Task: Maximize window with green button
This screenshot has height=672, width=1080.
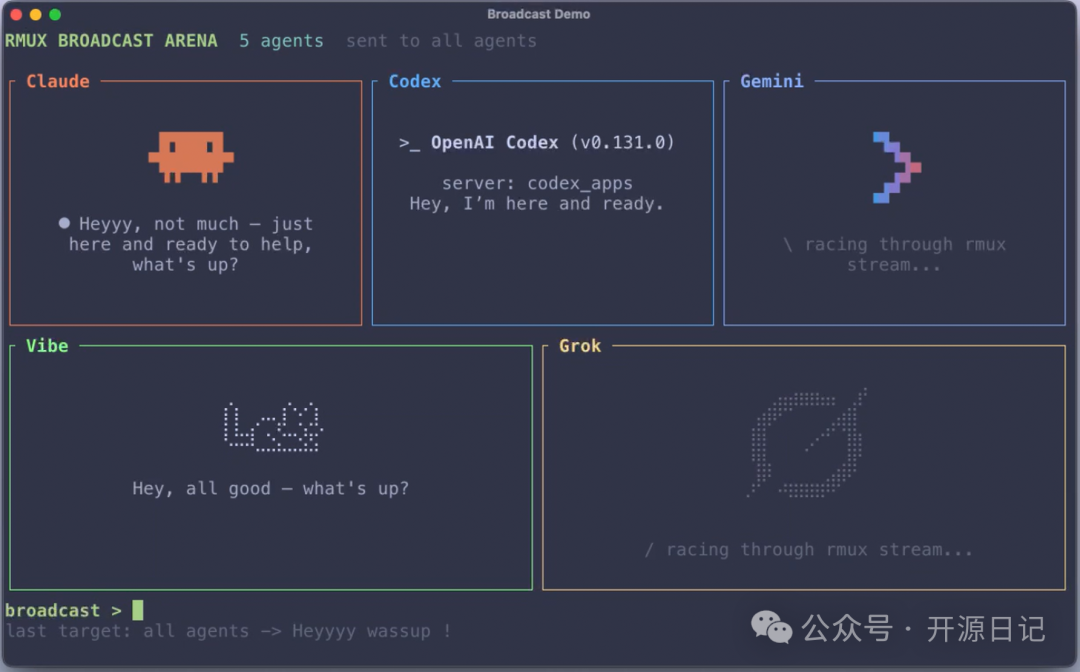Action: (54, 14)
